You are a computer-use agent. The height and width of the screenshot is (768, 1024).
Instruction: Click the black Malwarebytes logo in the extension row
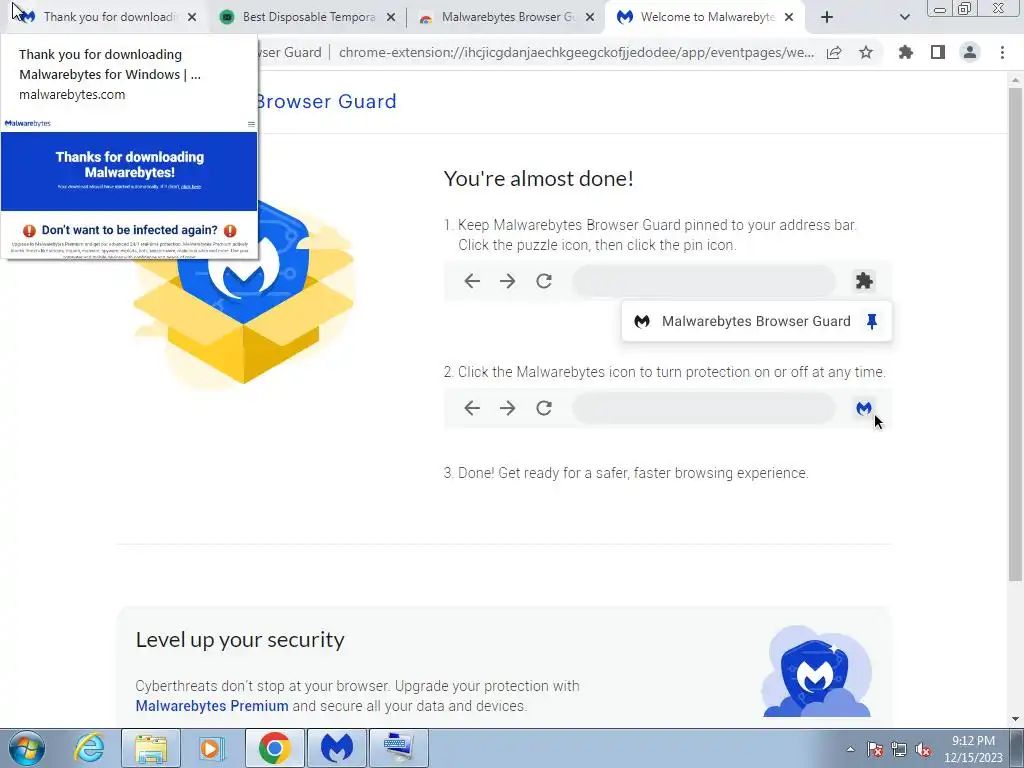(642, 321)
